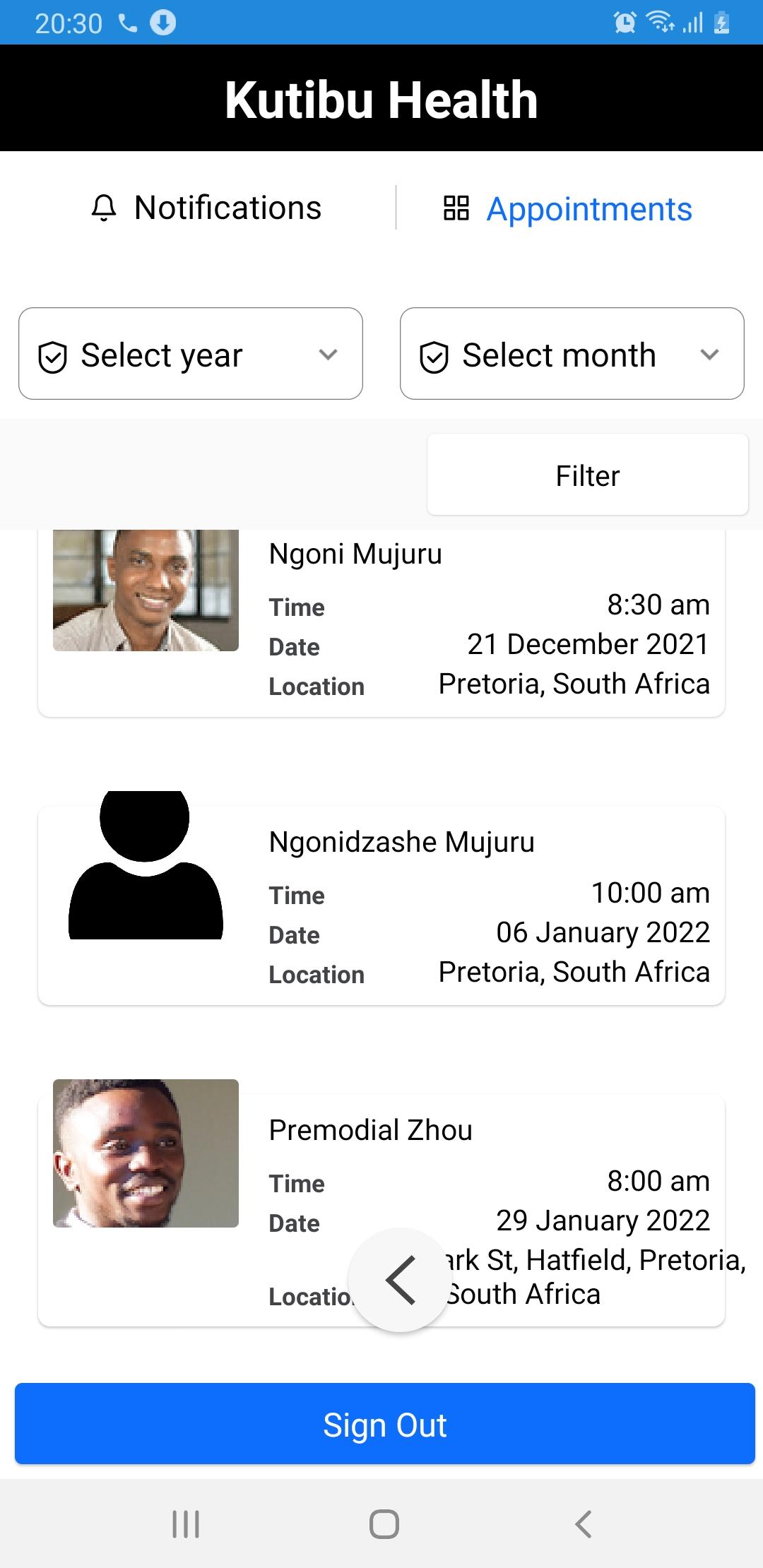Click the Filter button

[587, 475]
